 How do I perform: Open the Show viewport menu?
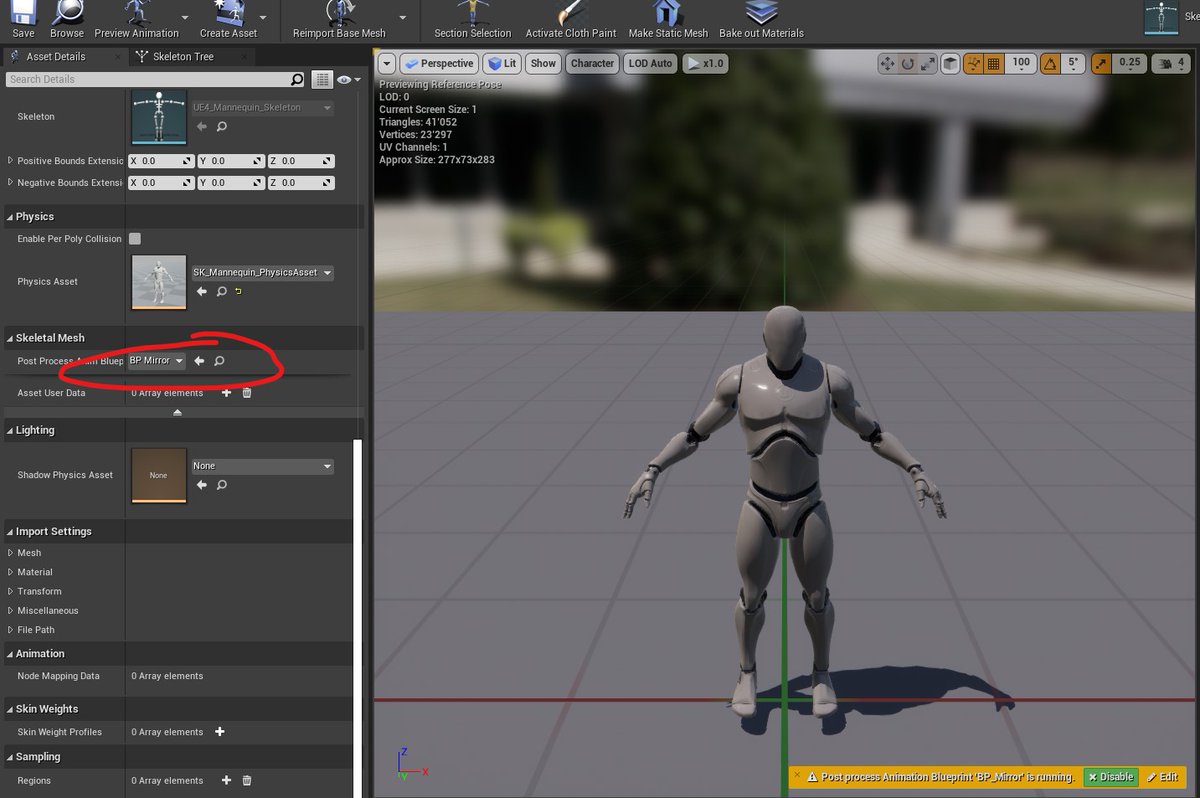point(543,63)
